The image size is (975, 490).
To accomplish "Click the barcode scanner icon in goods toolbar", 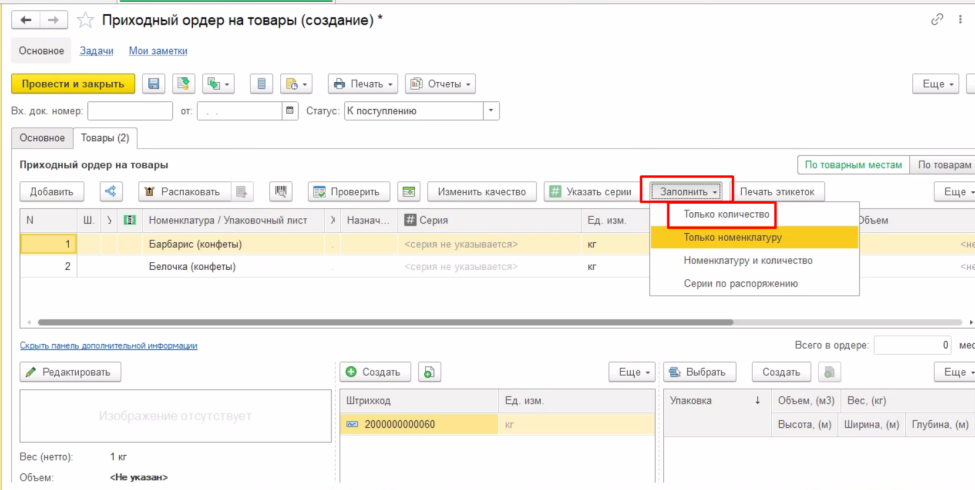I will point(280,191).
